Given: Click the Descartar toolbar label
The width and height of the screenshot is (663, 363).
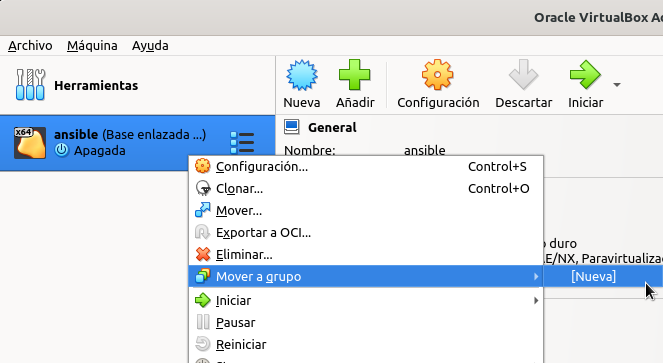Looking at the screenshot, I should pos(523,102).
